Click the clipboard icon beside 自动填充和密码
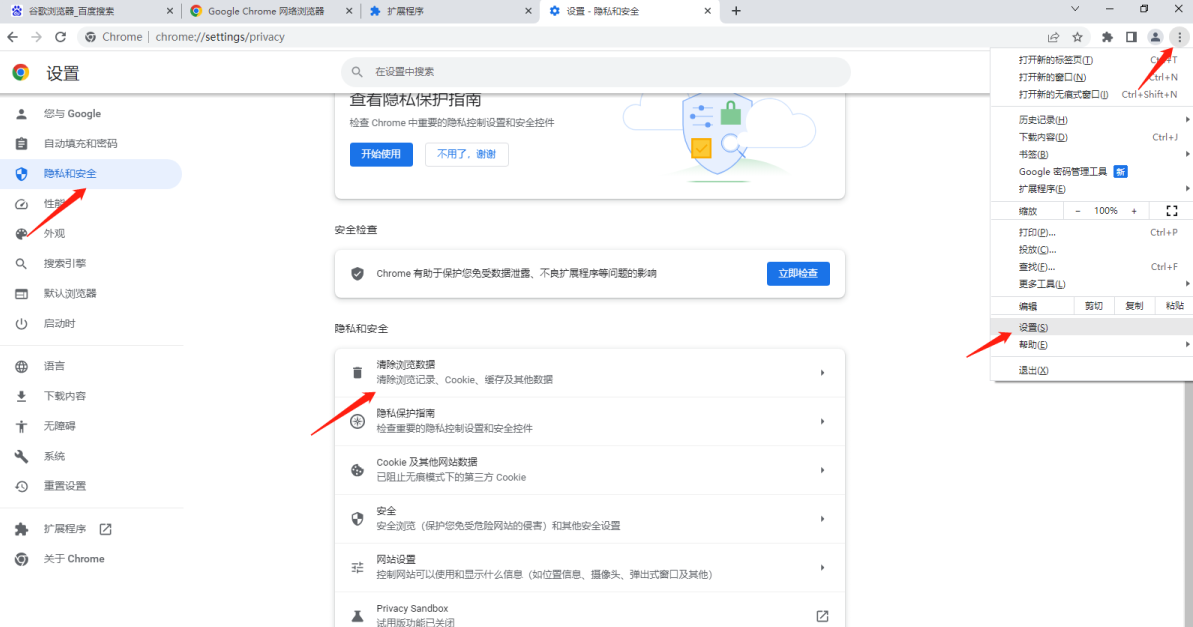This screenshot has height=627, width=1193. [x=21, y=143]
